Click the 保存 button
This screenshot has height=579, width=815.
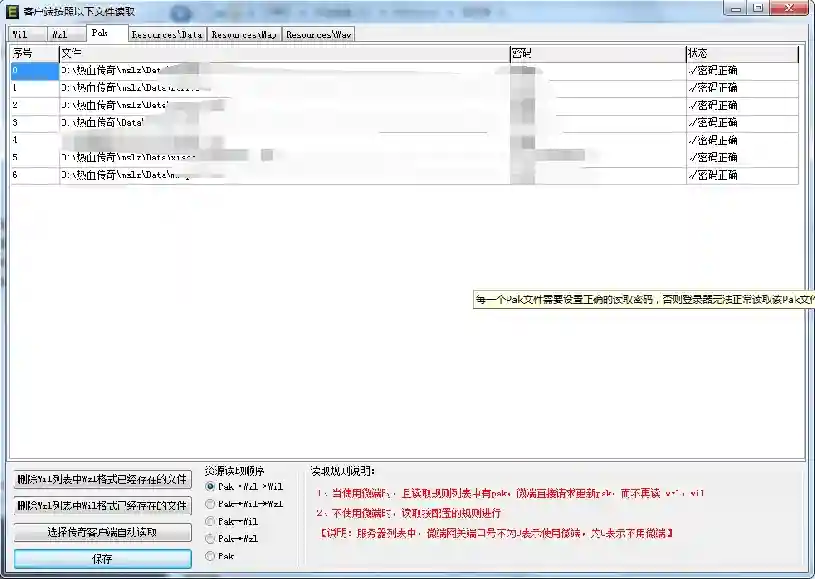(x=102, y=559)
